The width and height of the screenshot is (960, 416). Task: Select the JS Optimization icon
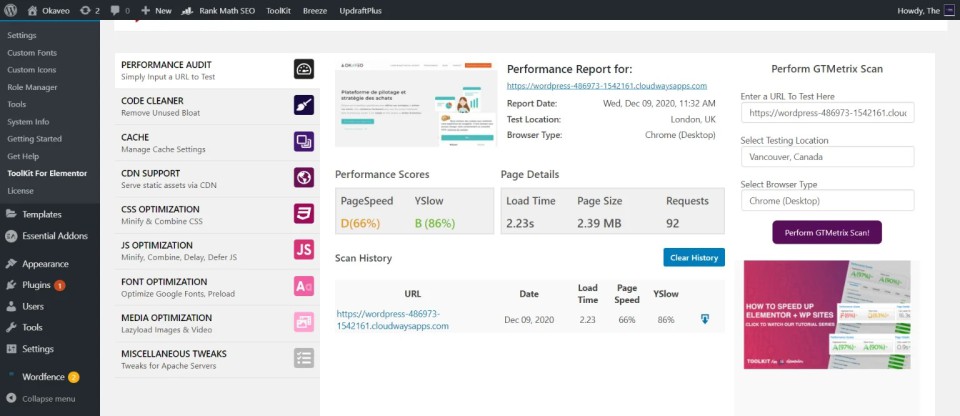(x=304, y=249)
